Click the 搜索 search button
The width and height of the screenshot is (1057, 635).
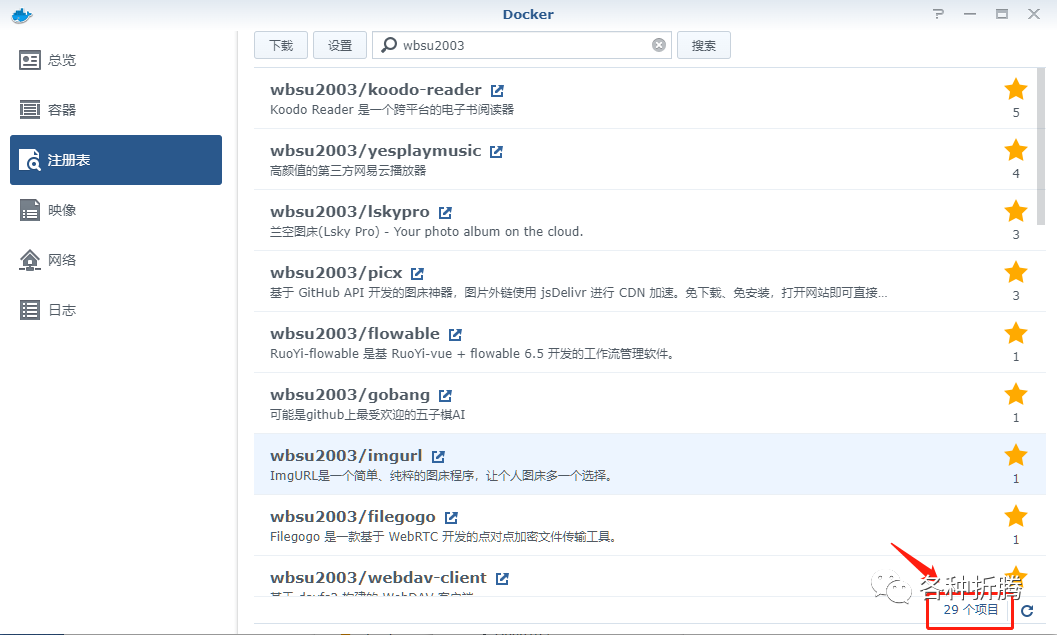(x=704, y=45)
